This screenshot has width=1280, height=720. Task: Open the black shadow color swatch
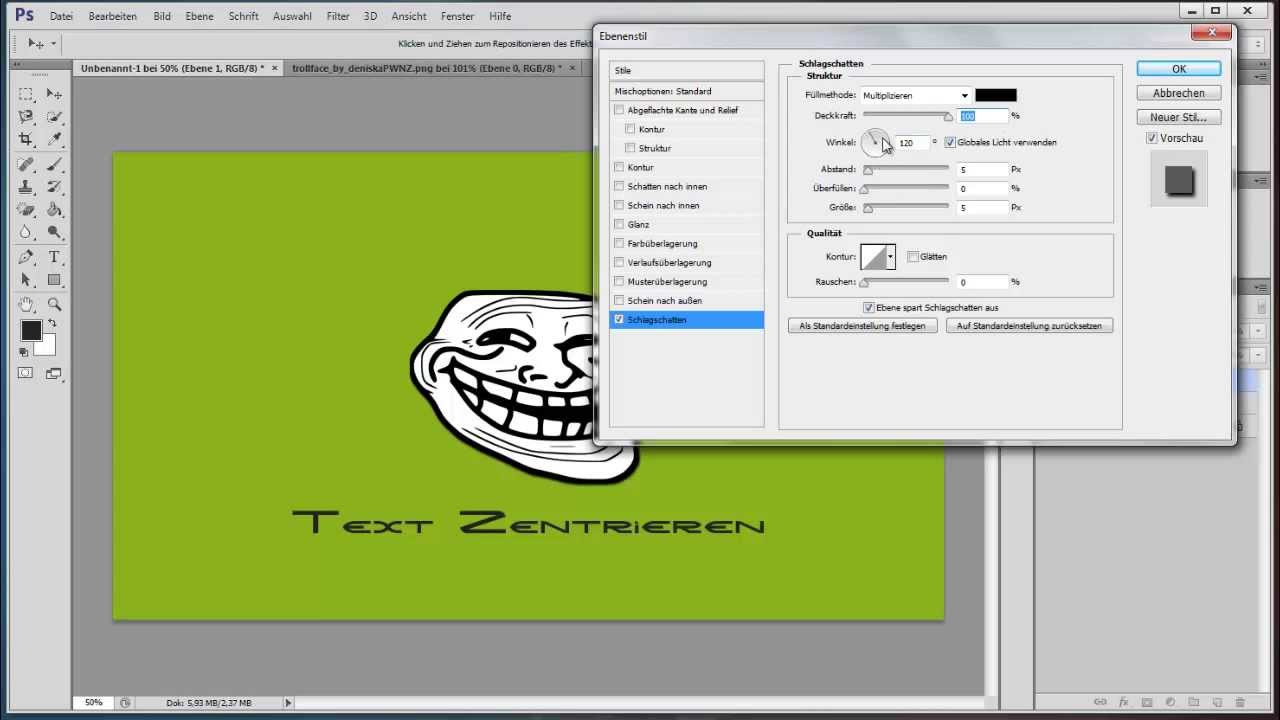[x=996, y=95]
